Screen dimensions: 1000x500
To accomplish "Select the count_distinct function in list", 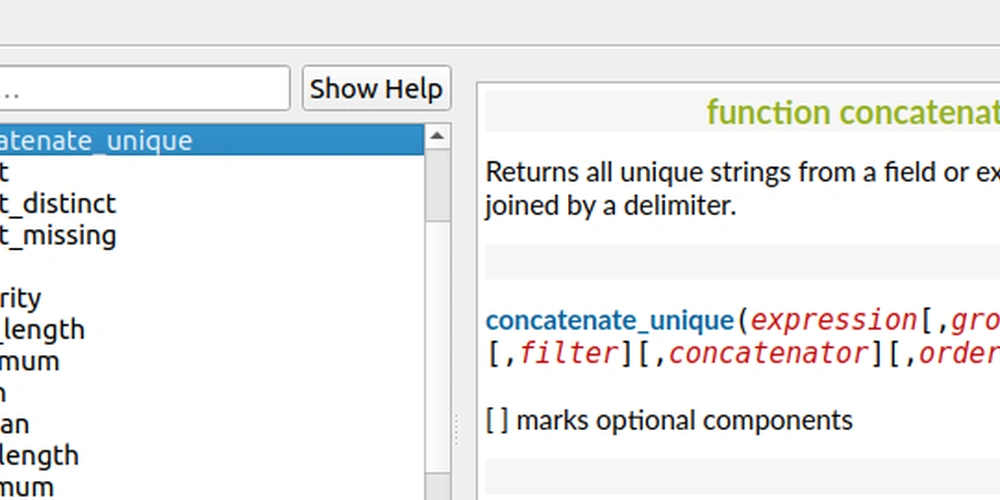I will (58, 204).
